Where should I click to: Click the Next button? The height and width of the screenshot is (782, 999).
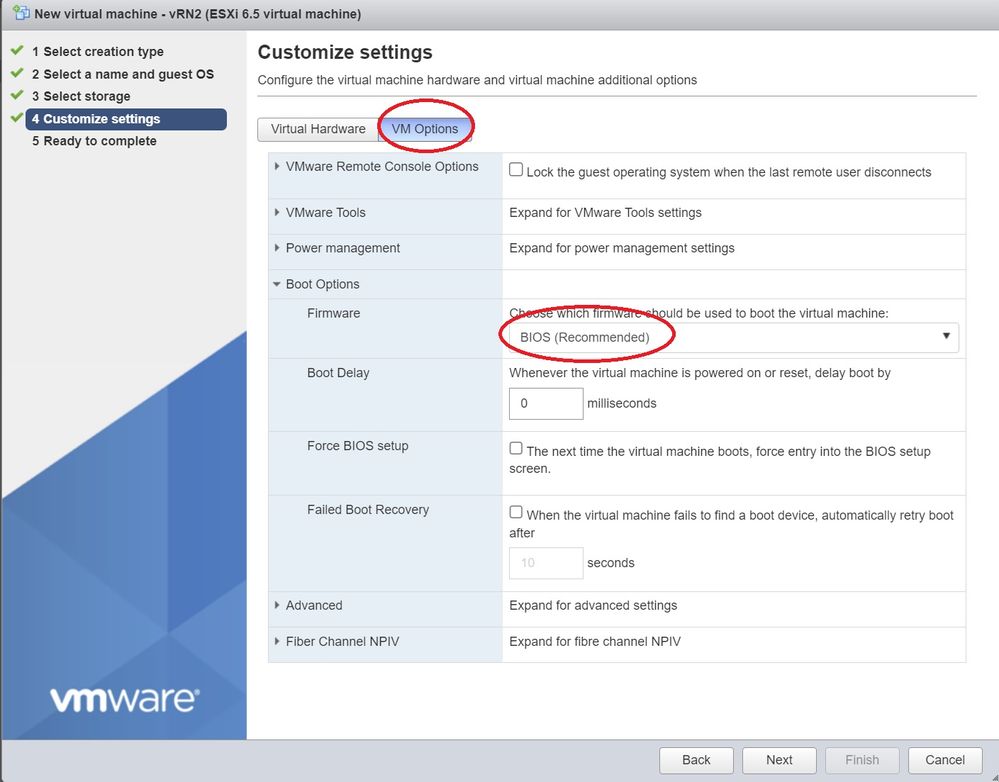779,760
